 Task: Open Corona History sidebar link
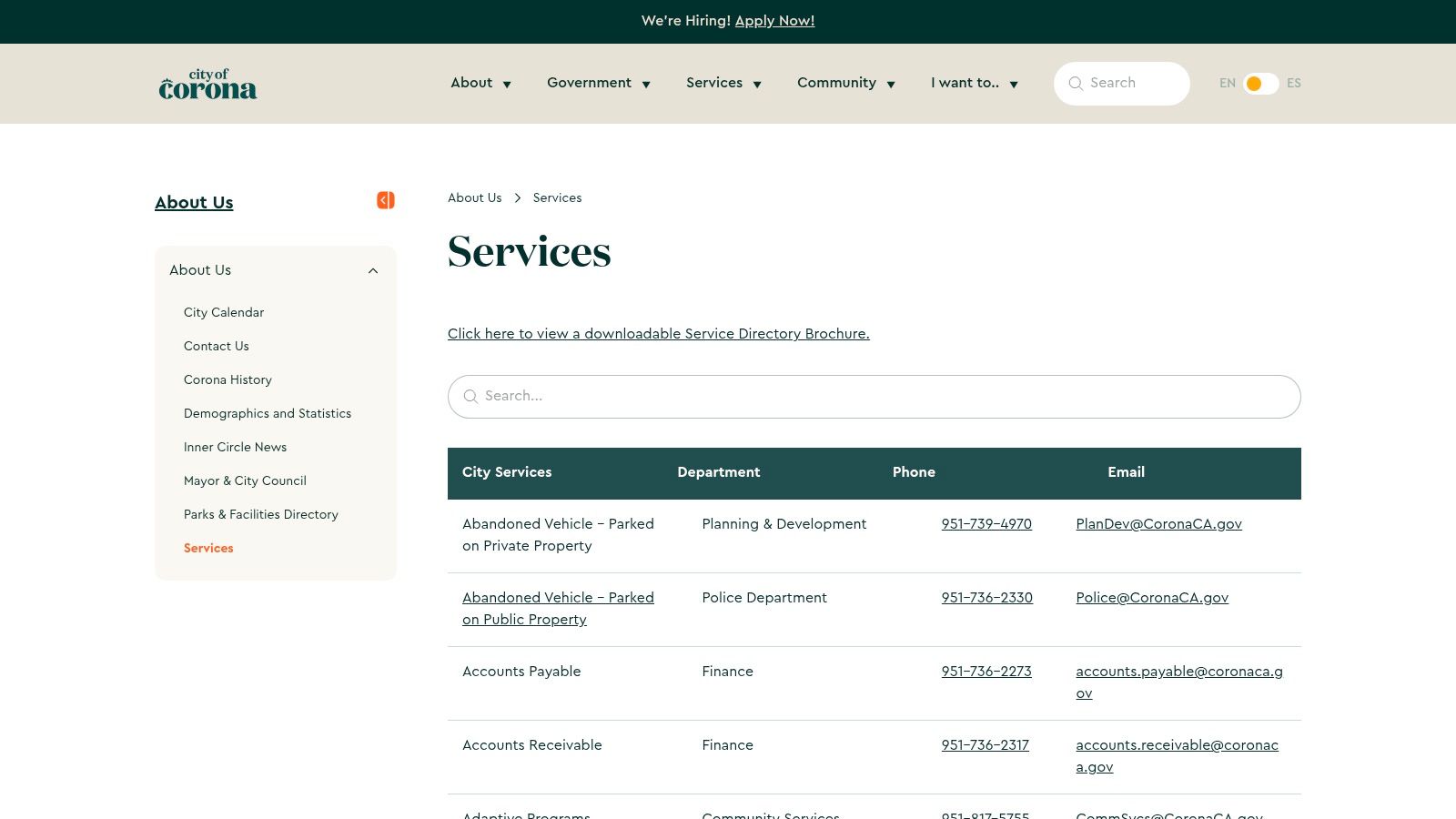tap(227, 379)
